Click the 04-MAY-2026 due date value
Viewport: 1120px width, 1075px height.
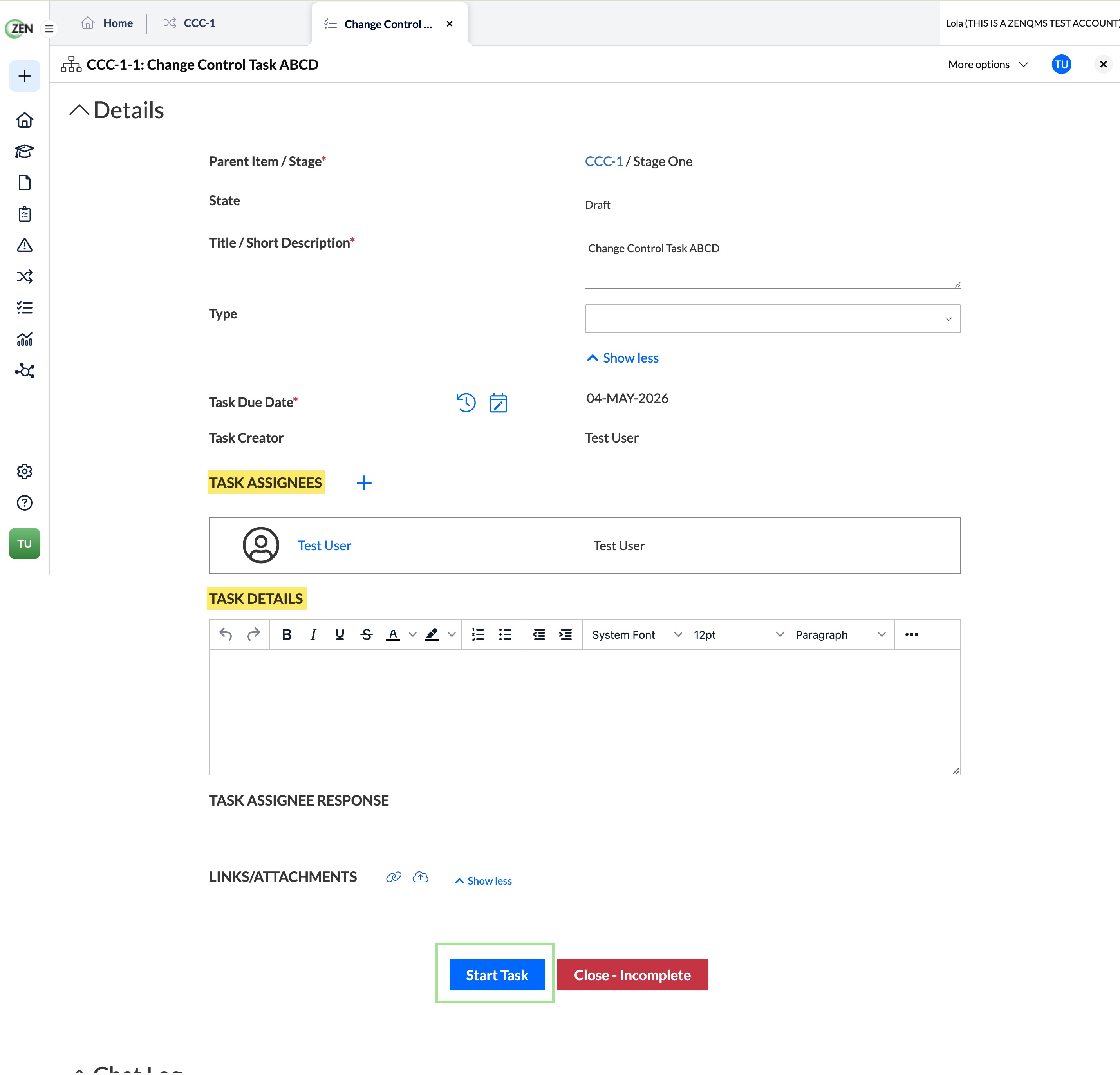[627, 398]
